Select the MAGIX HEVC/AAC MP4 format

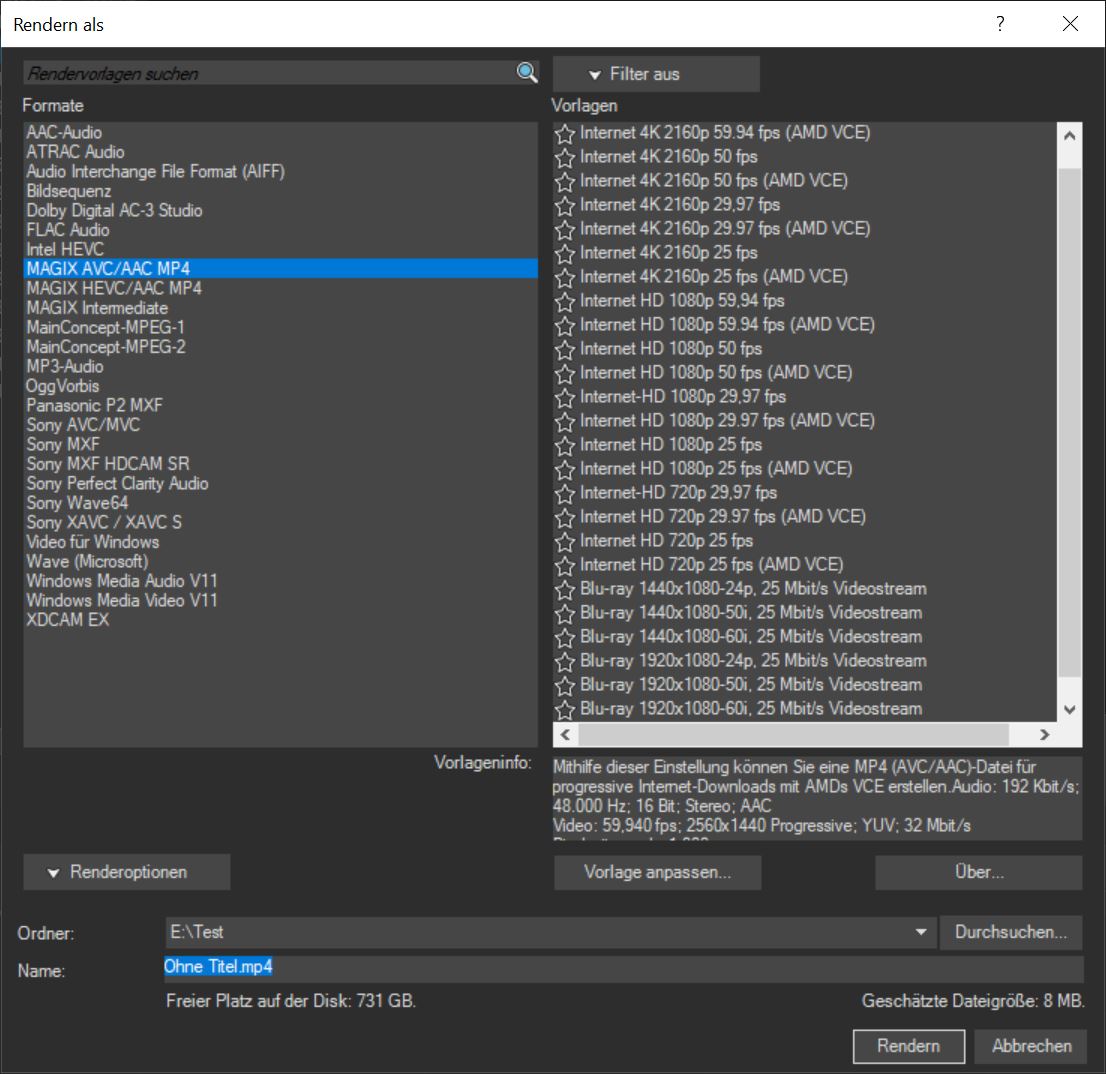281,288
